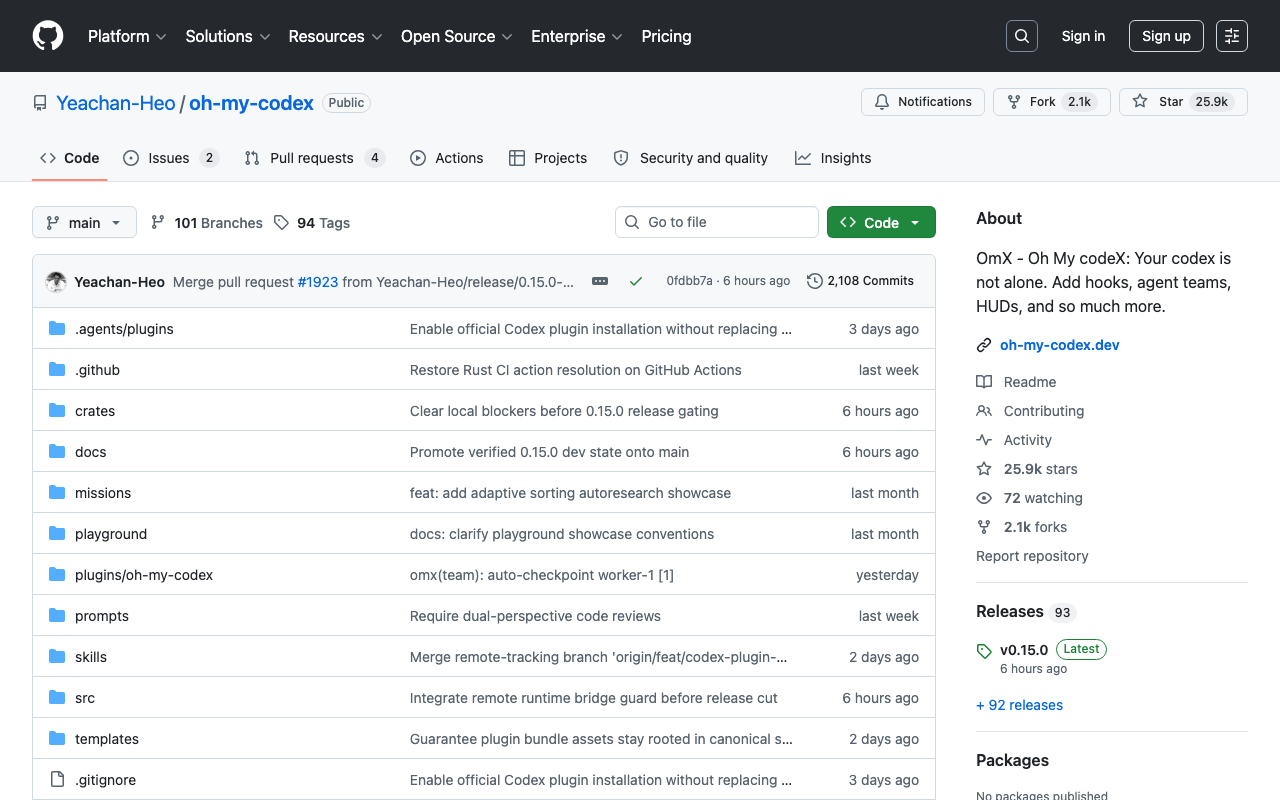Viewport: 1280px width, 800px height.
Task: Open the Yeachan-Heo owner profile link
Action: pyautogui.click(x=116, y=103)
